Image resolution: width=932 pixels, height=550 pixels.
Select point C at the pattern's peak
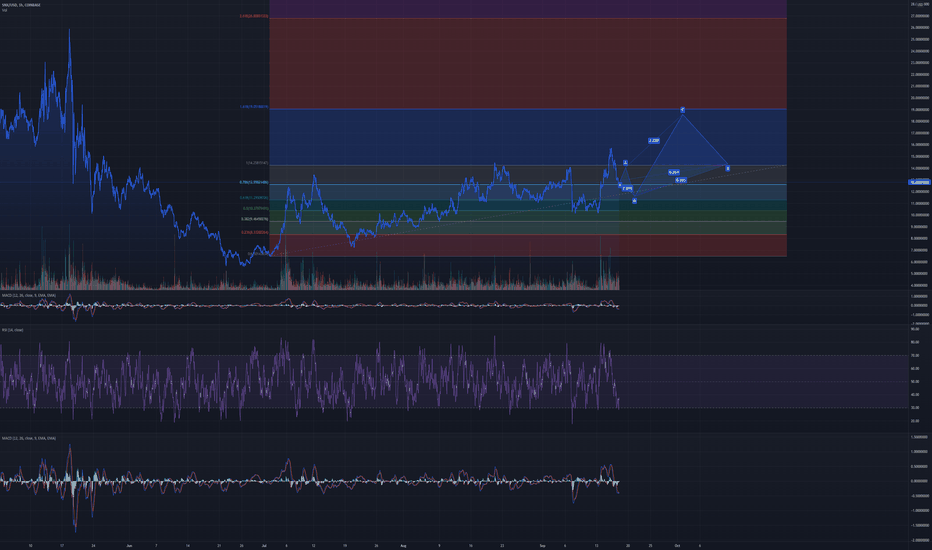(683, 110)
